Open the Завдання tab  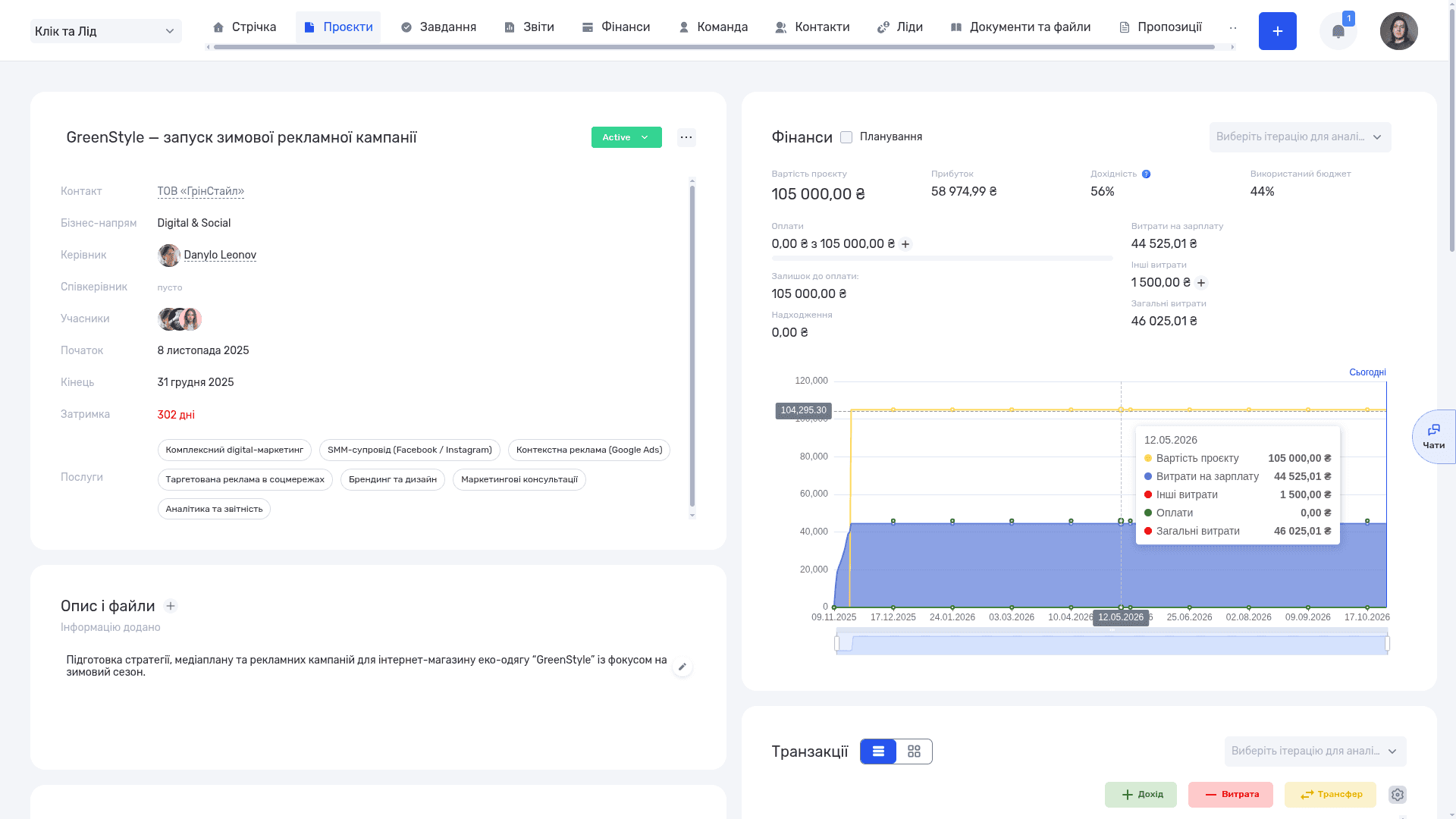point(438,27)
